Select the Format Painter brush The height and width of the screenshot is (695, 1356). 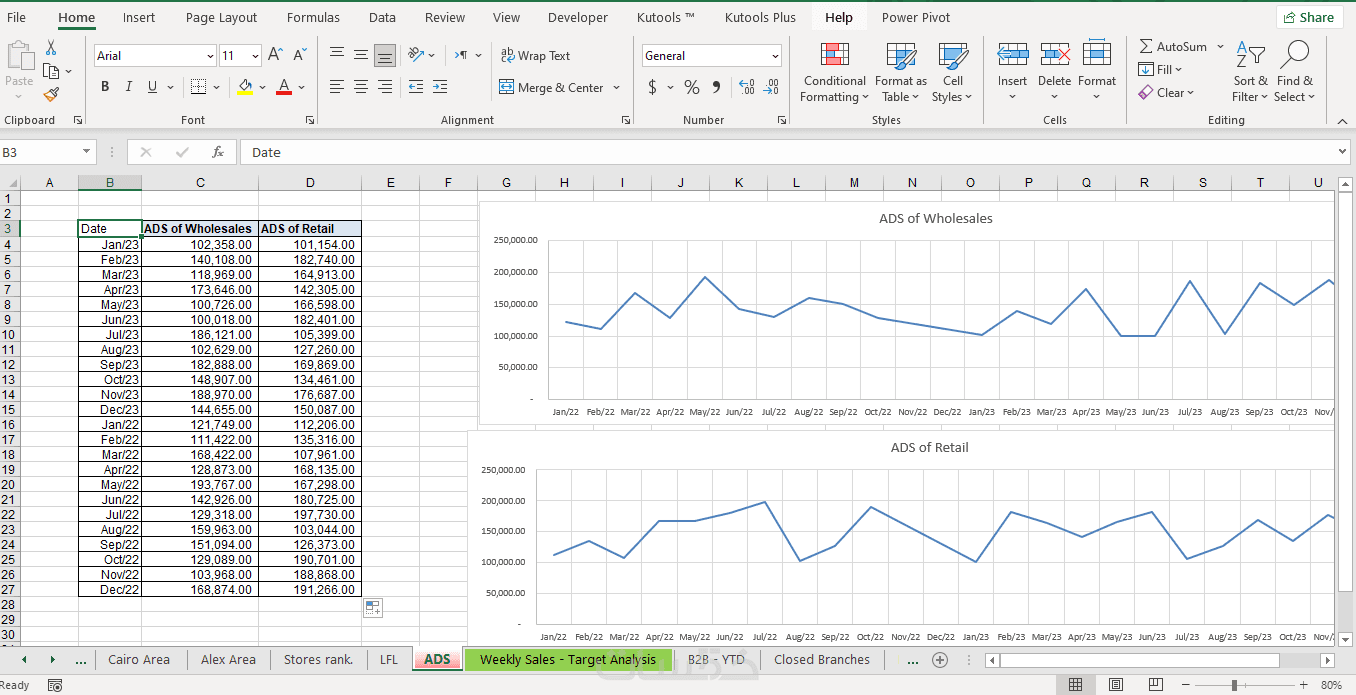(x=51, y=94)
